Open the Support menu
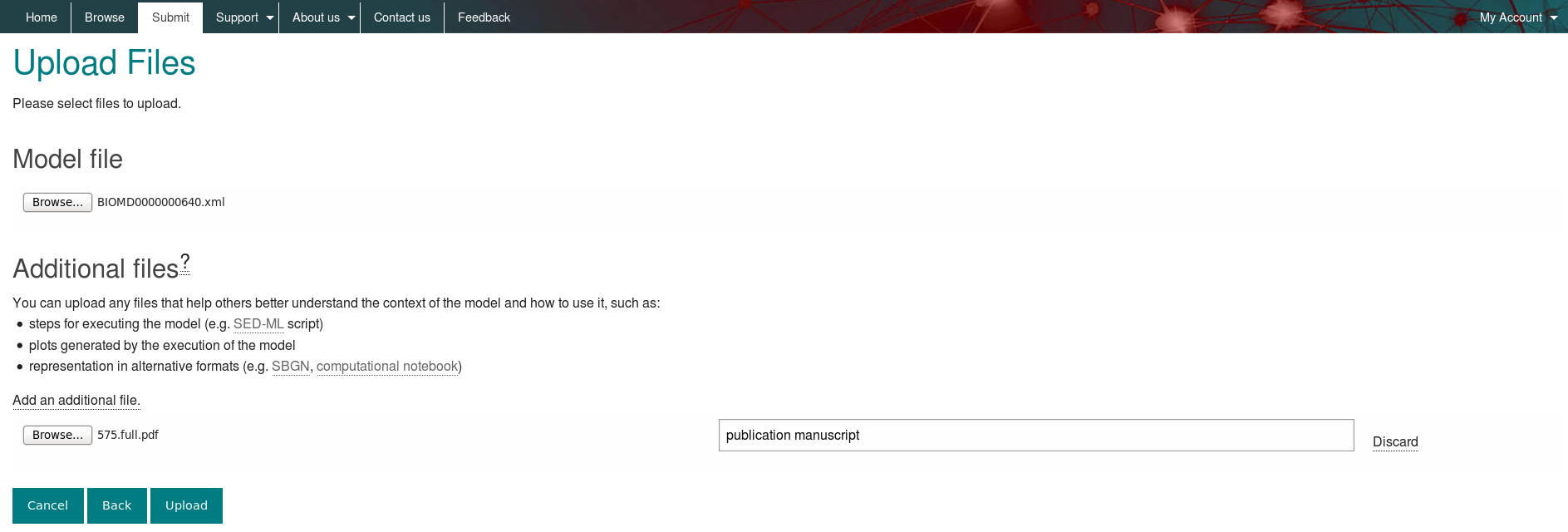Image resolution: width=1568 pixels, height=532 pixels. (x=237, y=17)
